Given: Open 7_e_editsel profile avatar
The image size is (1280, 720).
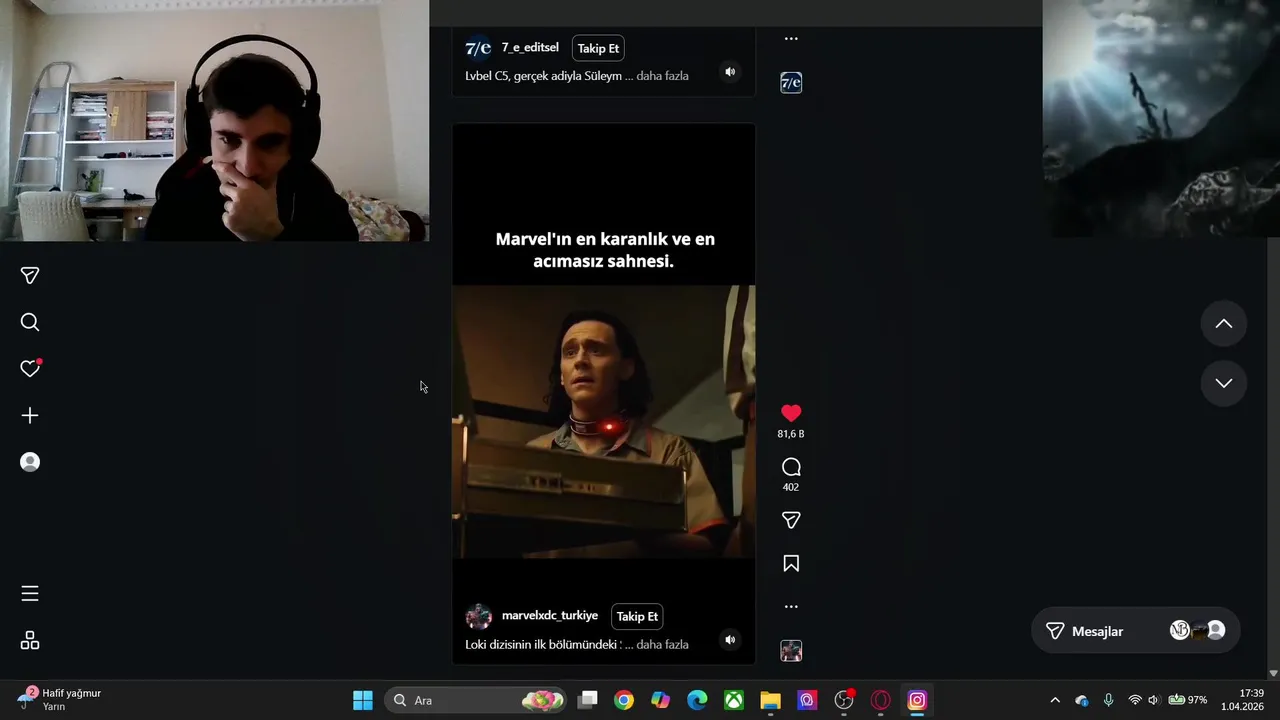Looking at the screenshot, I should pyautogui.click(x=479, y=48).
